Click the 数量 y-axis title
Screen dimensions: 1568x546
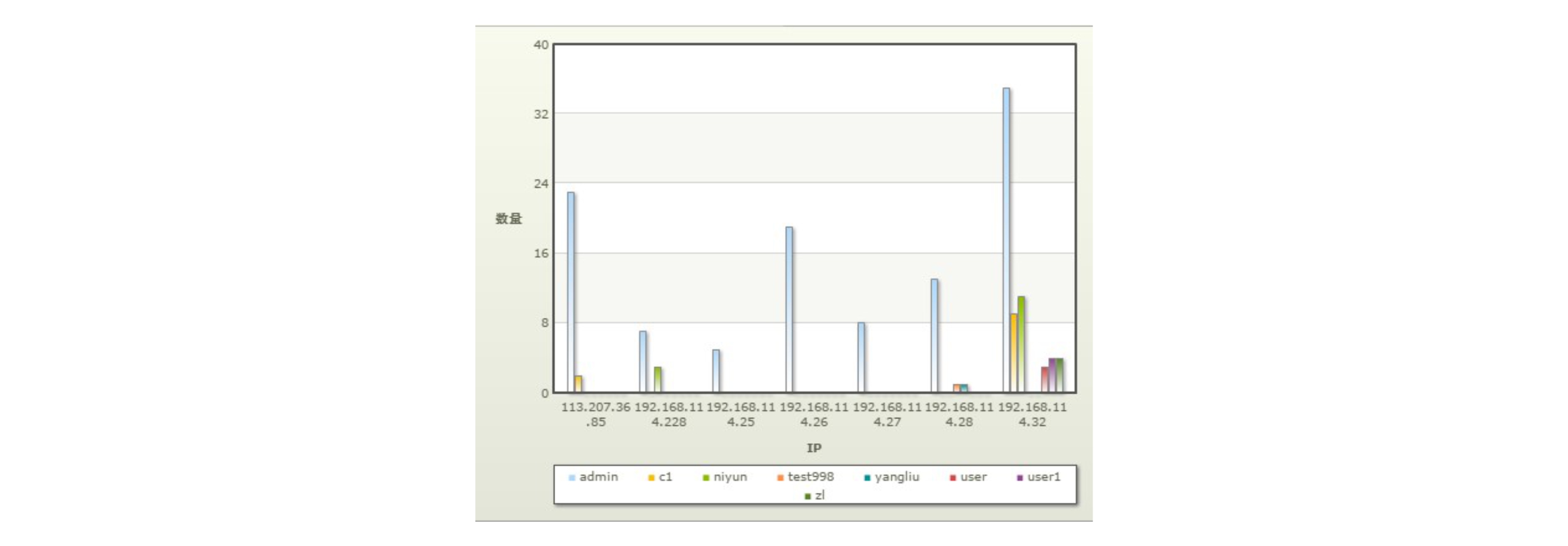pos(508,219)
